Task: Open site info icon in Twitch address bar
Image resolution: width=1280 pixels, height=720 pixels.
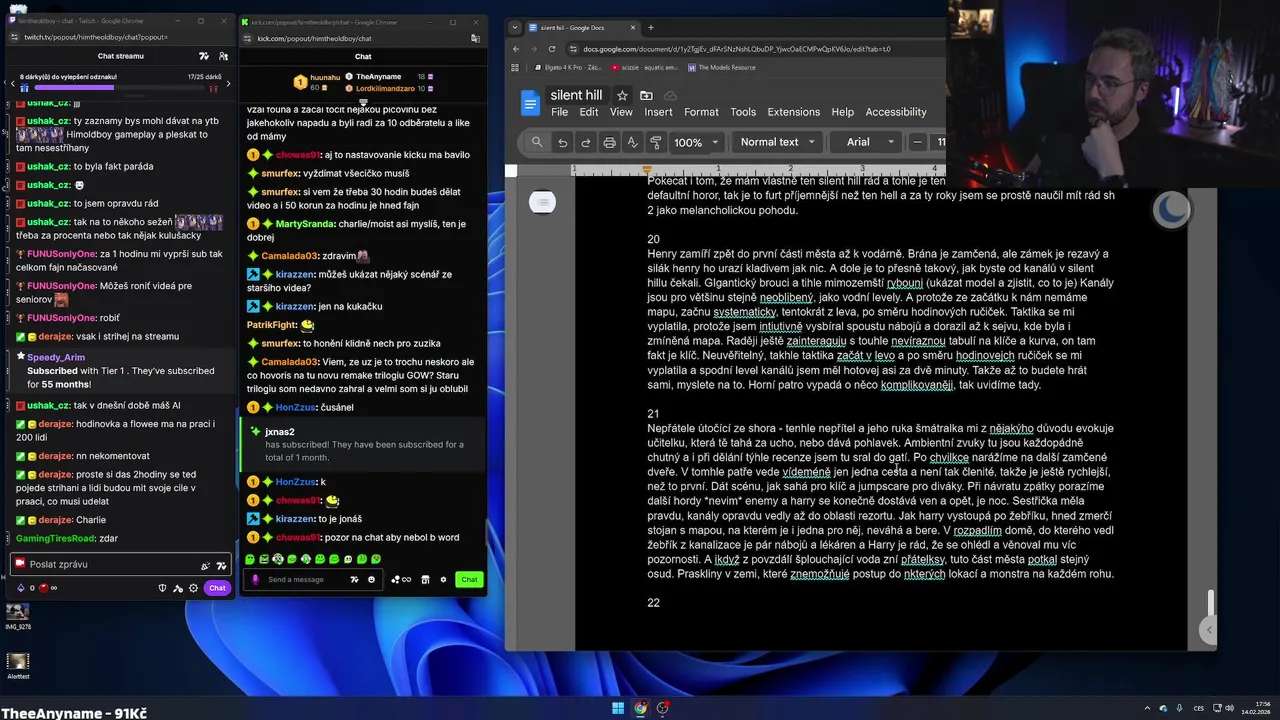Action: coord(14,37)
